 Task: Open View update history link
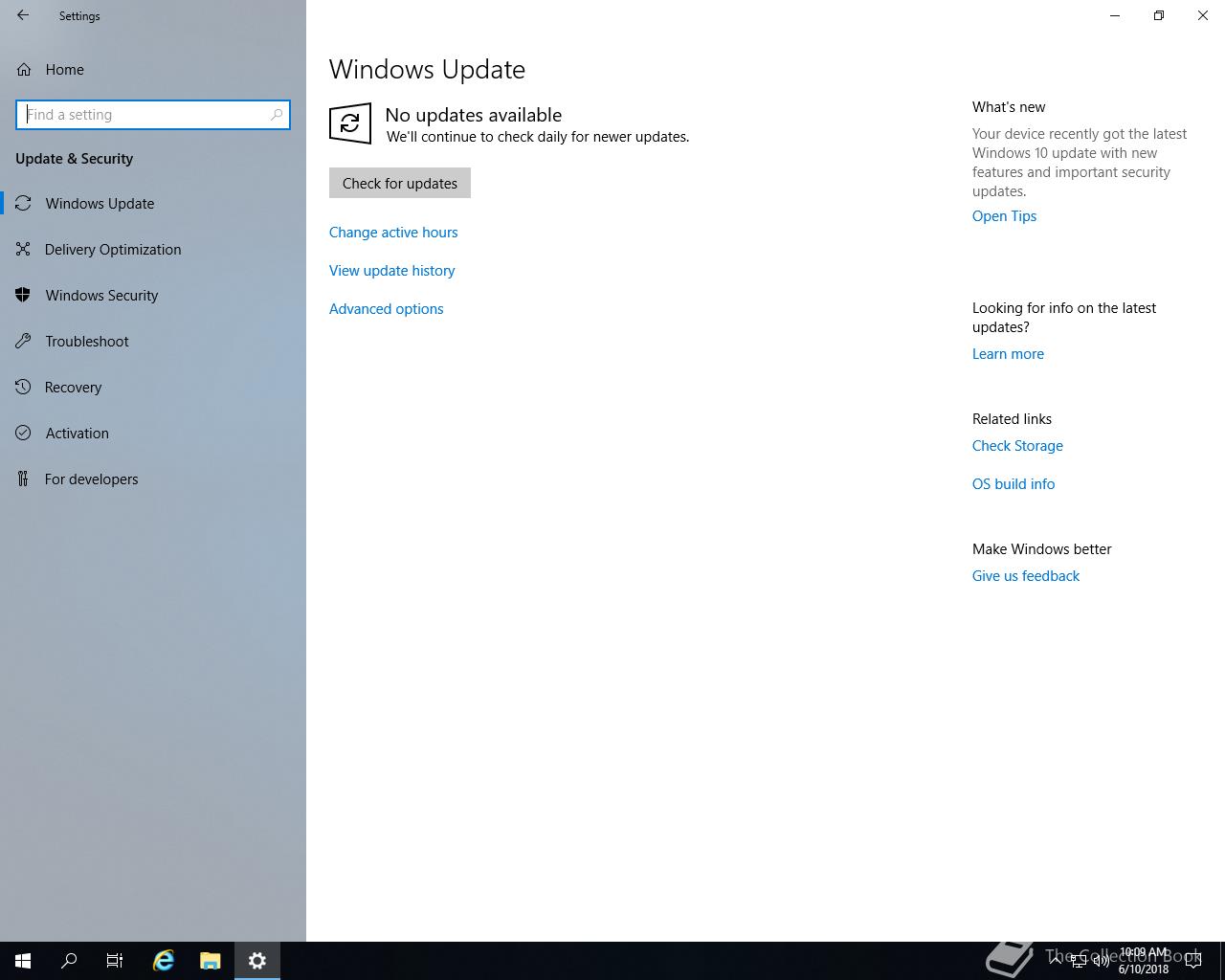[392, 270]
